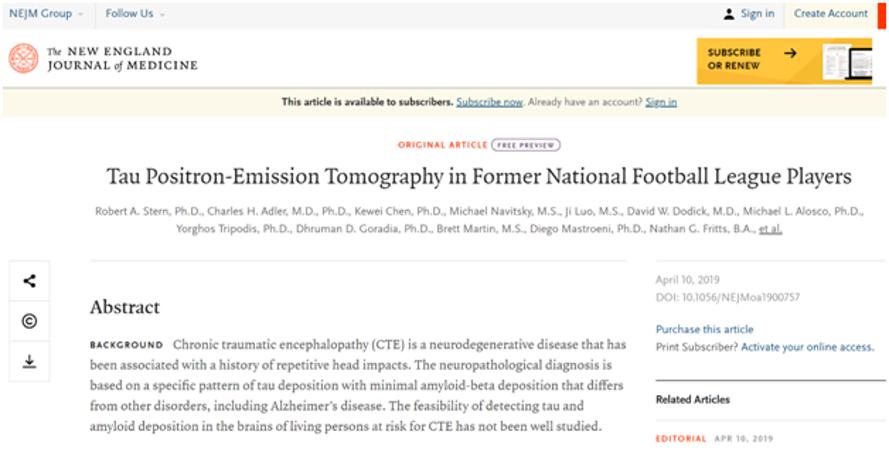Image resolution: width=889 pixels, height=452 pixels.
Task: Expand the full author list via et al.
Action: [769, 228]
